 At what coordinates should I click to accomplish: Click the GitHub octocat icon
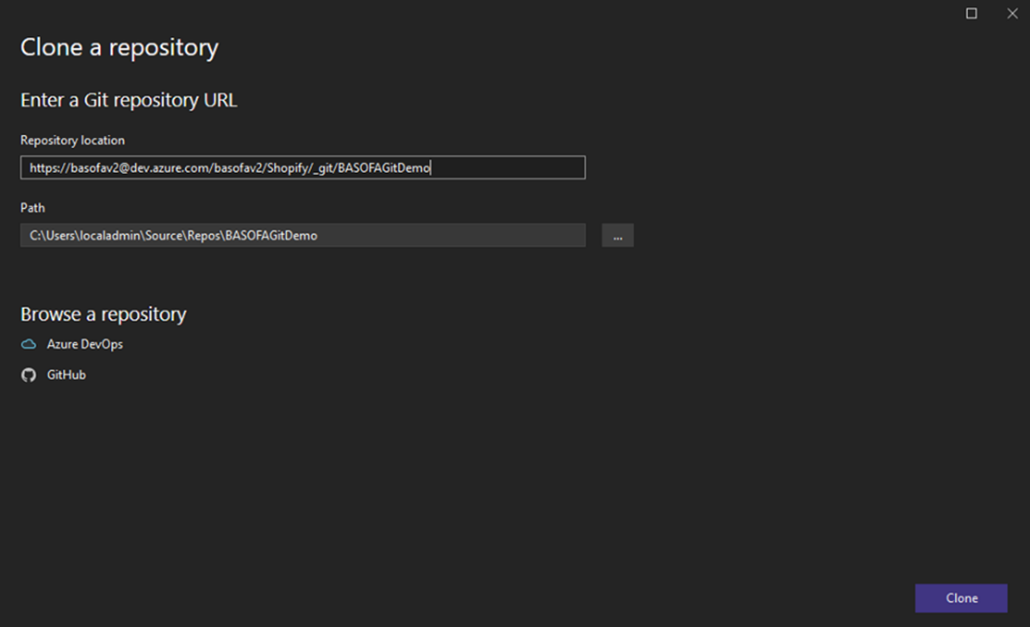pyautogui.click(x=29, y=375)
